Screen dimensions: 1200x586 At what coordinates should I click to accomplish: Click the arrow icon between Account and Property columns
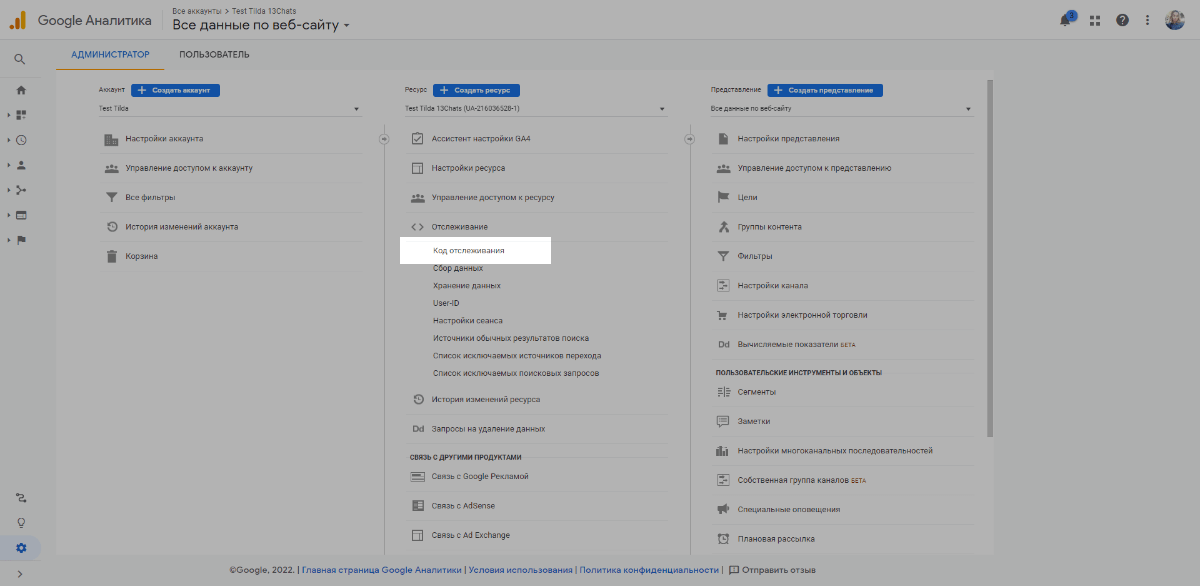click(x=384, y=139)
